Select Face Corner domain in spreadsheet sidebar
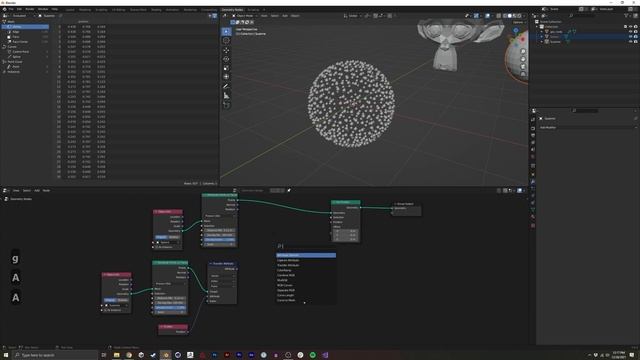 [25, 42]
